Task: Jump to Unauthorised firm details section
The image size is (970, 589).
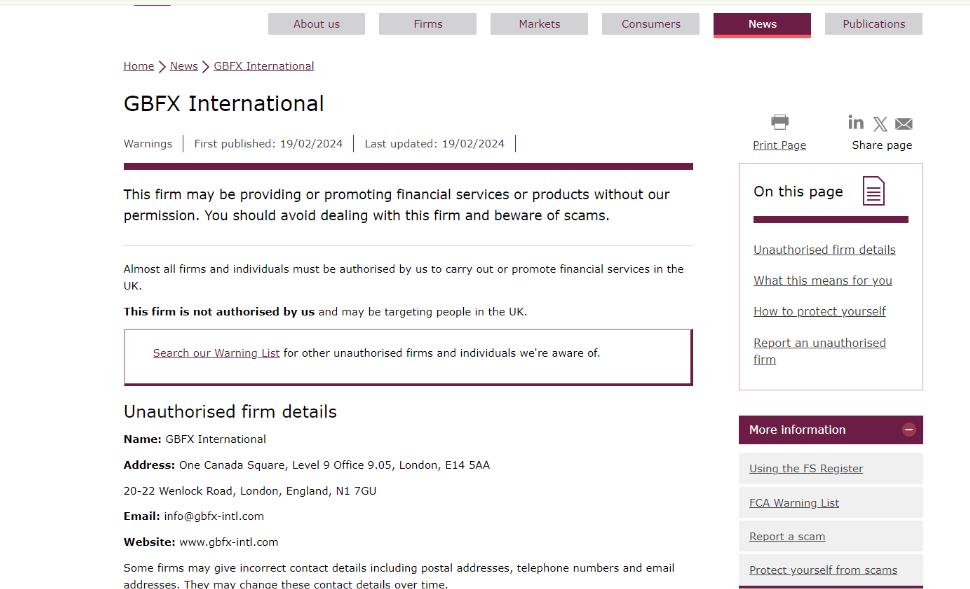Action: coord(824,250)
